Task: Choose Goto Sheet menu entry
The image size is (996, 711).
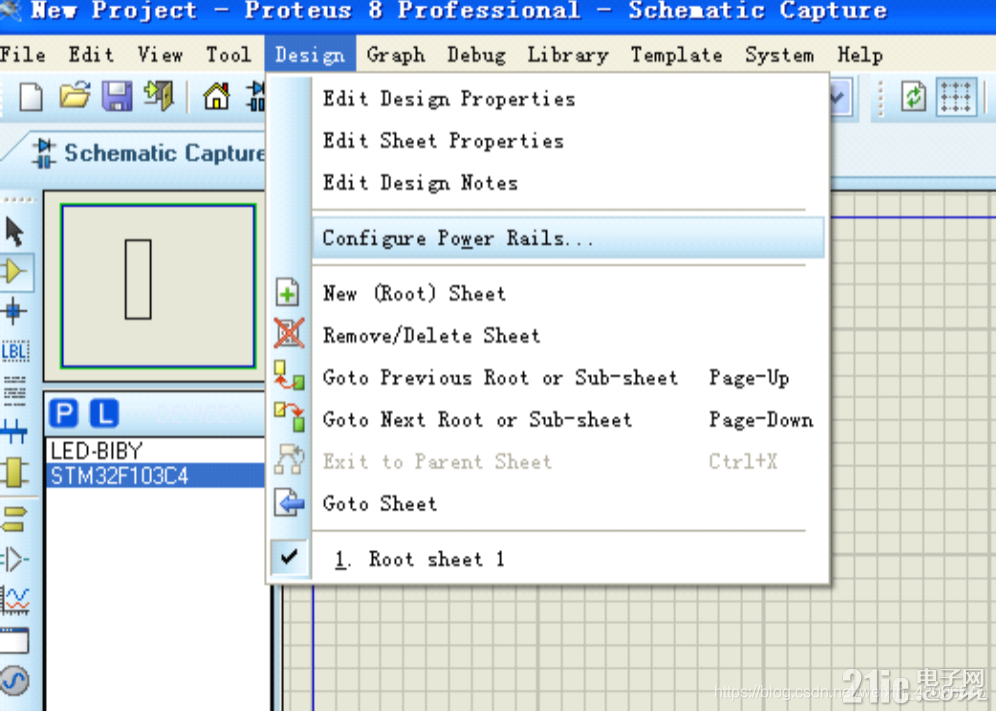Action: 569,504
